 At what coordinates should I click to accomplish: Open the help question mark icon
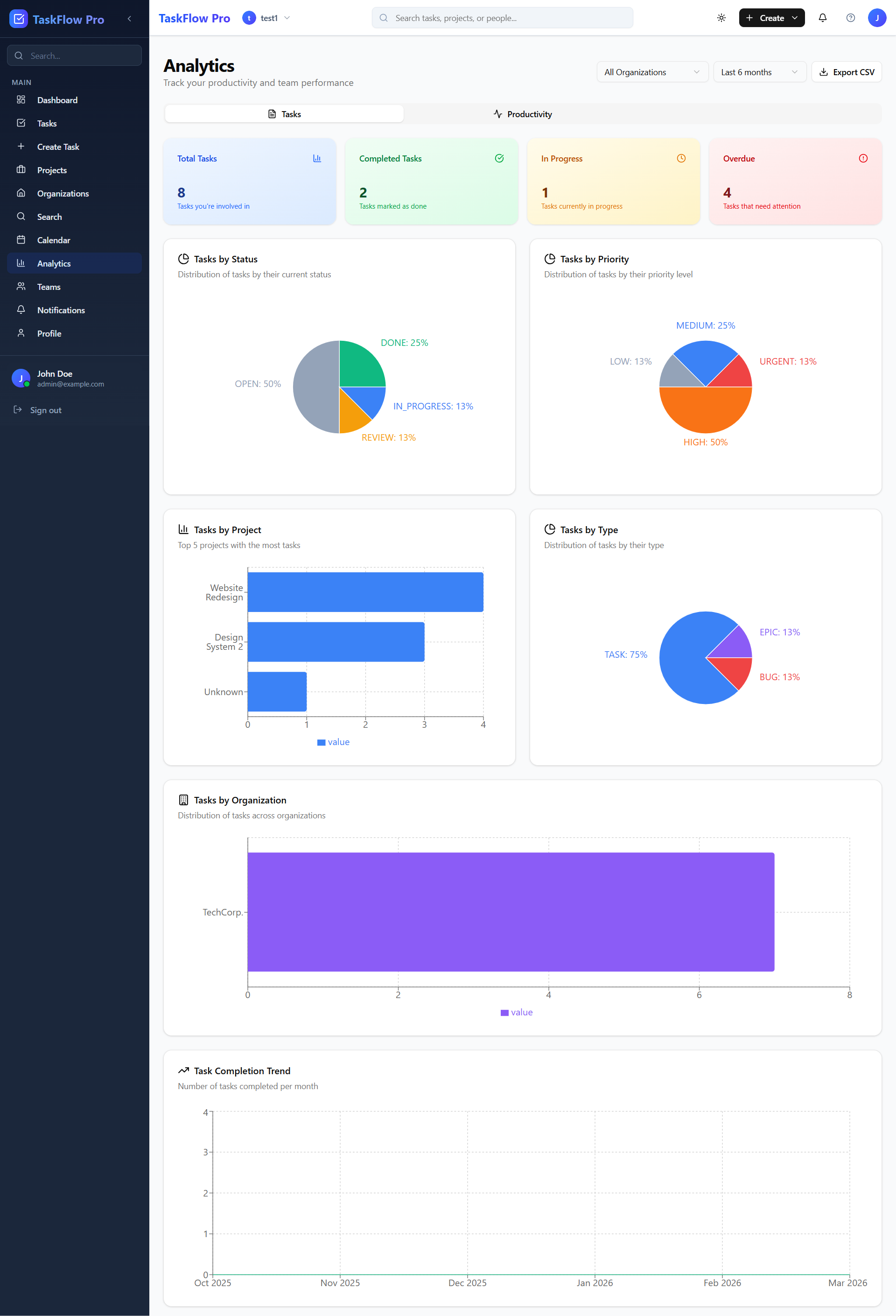850,18
